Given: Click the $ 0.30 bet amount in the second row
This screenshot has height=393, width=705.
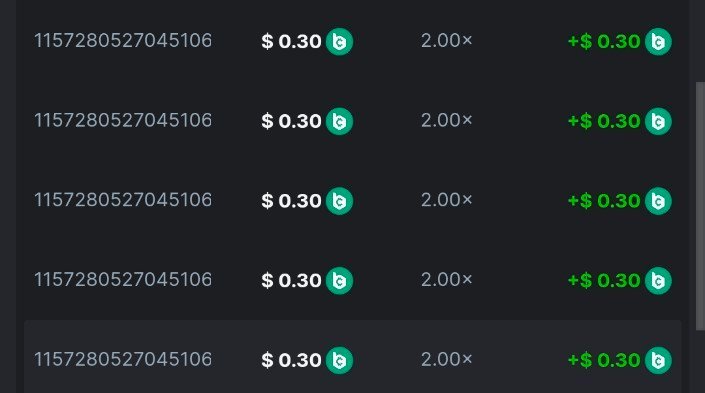Looking at the screenshot, I should tap(291, 121).
